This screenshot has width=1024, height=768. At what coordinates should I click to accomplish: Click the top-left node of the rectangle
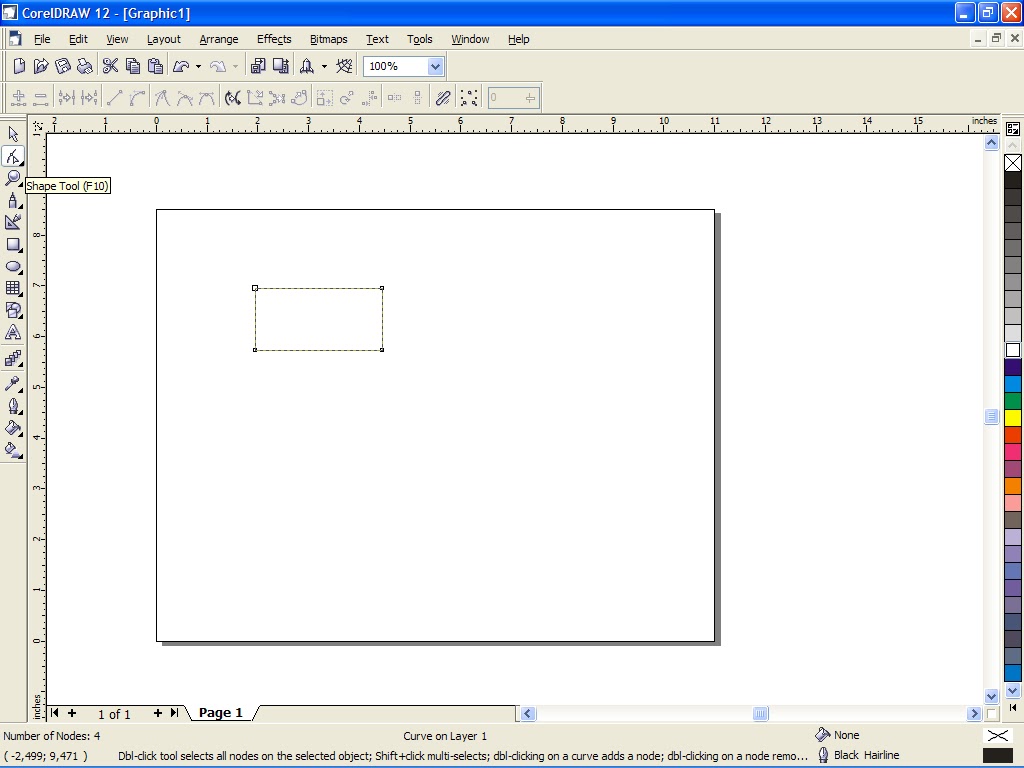click(x=255, y=288)
